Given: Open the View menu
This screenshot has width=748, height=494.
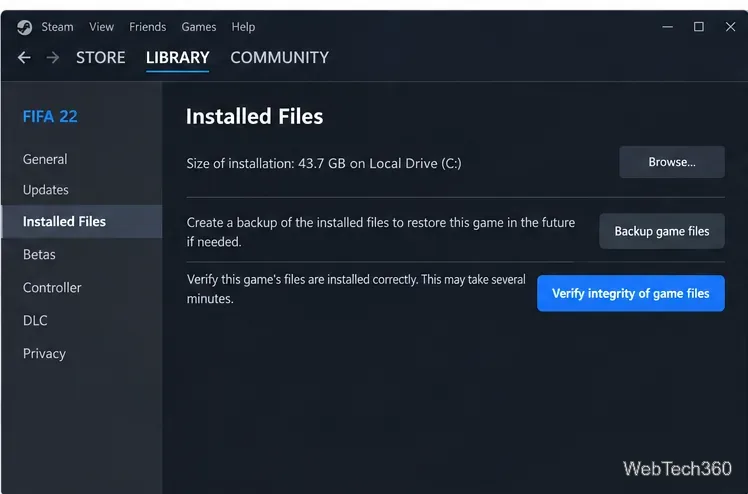Looking at the screenshot, I should pyautogui.click(x=101, y=27).
